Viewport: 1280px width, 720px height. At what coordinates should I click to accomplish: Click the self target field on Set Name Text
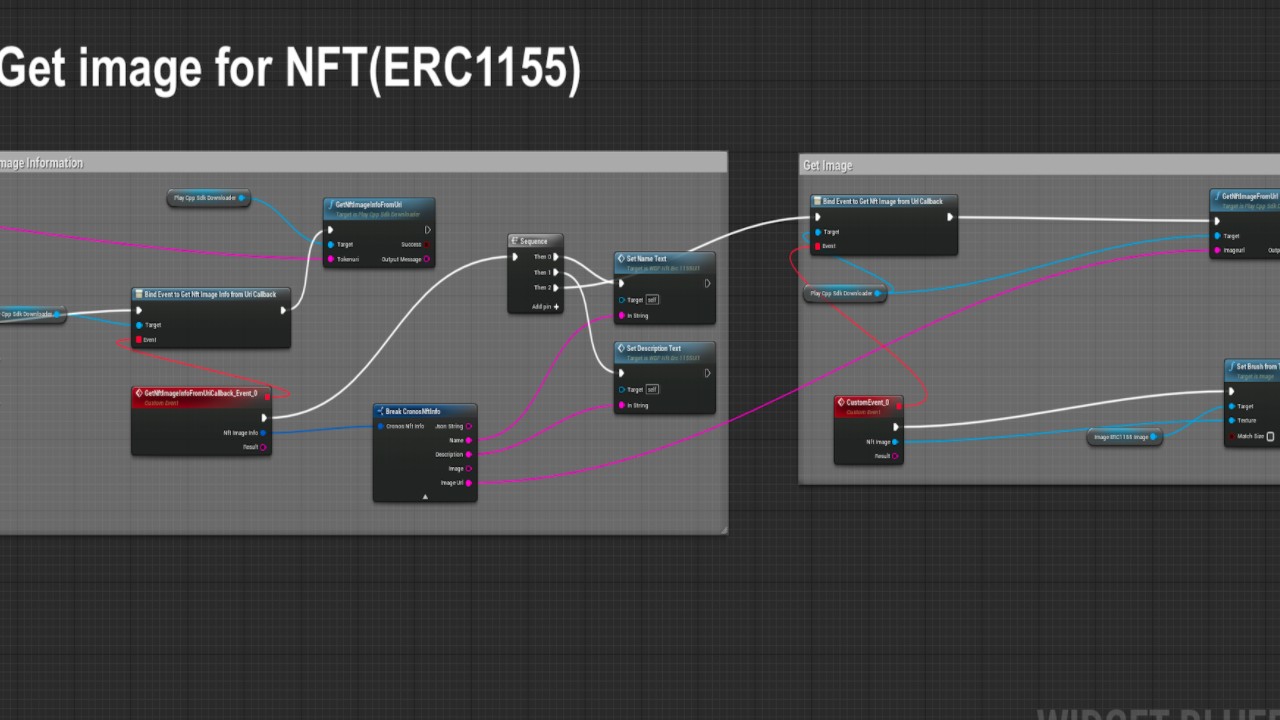pos(652,300)
